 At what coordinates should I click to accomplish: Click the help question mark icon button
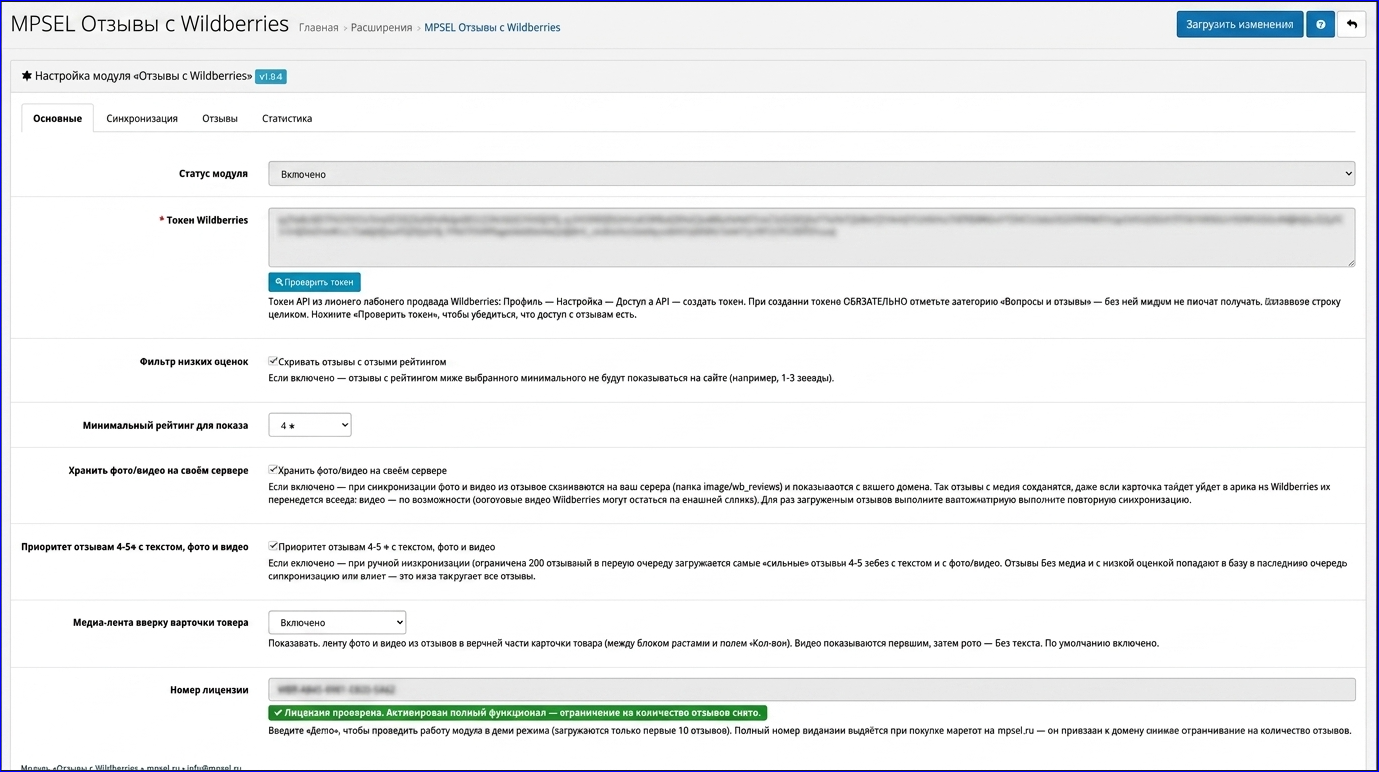point(1320,24)
